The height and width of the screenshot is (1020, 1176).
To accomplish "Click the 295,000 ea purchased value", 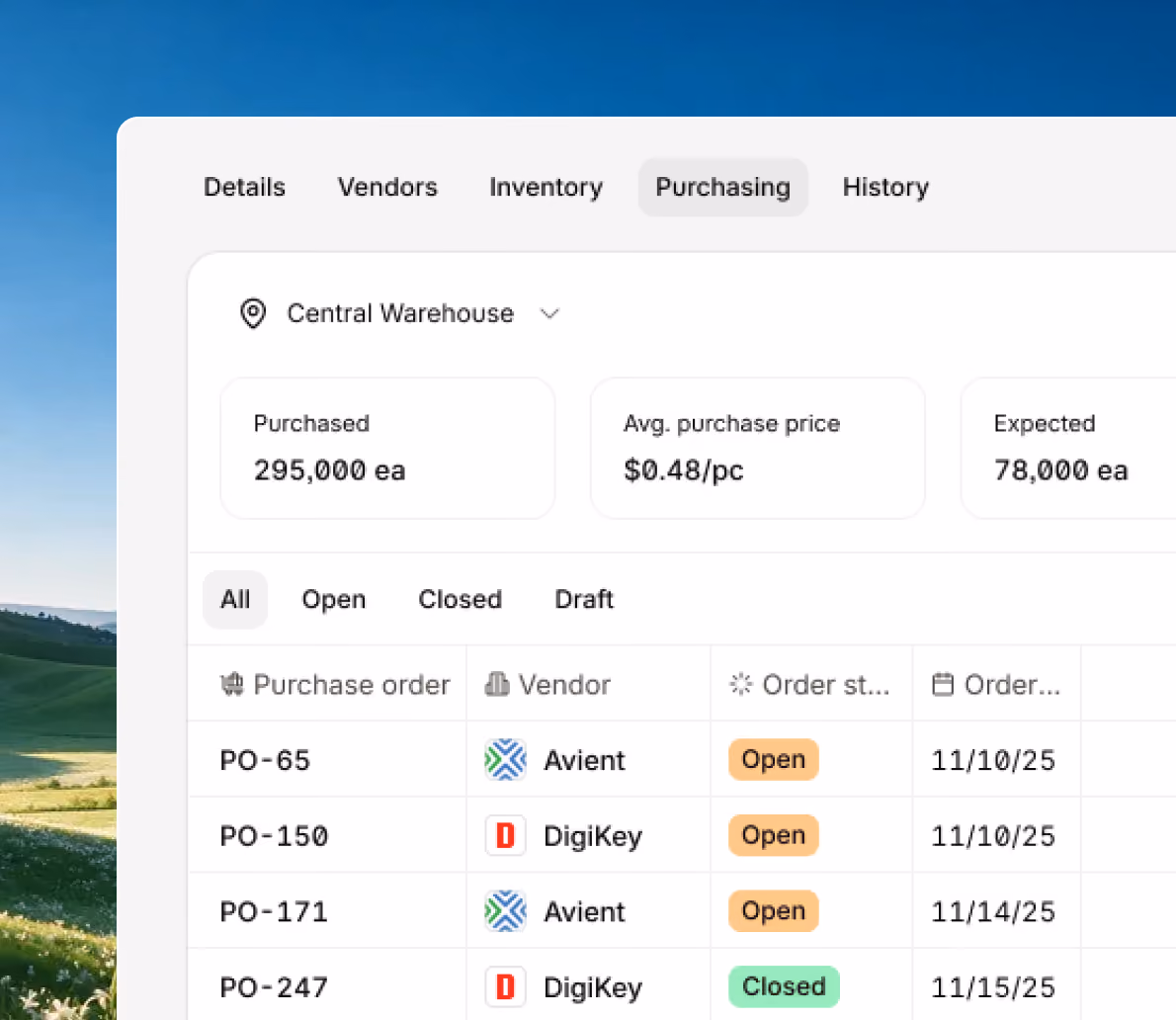I will click(329, 470).
